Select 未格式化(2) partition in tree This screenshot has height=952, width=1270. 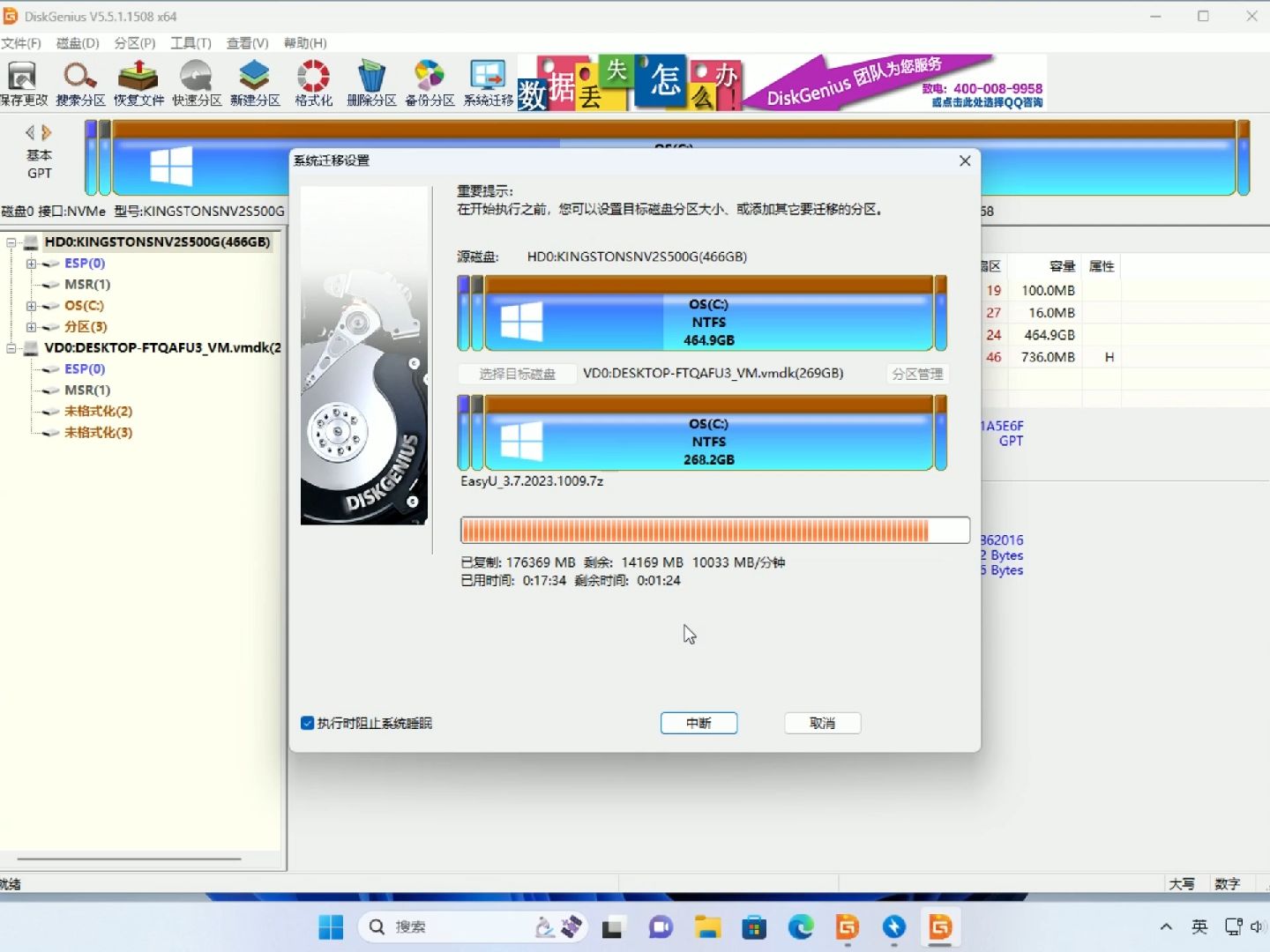[98, 411]
